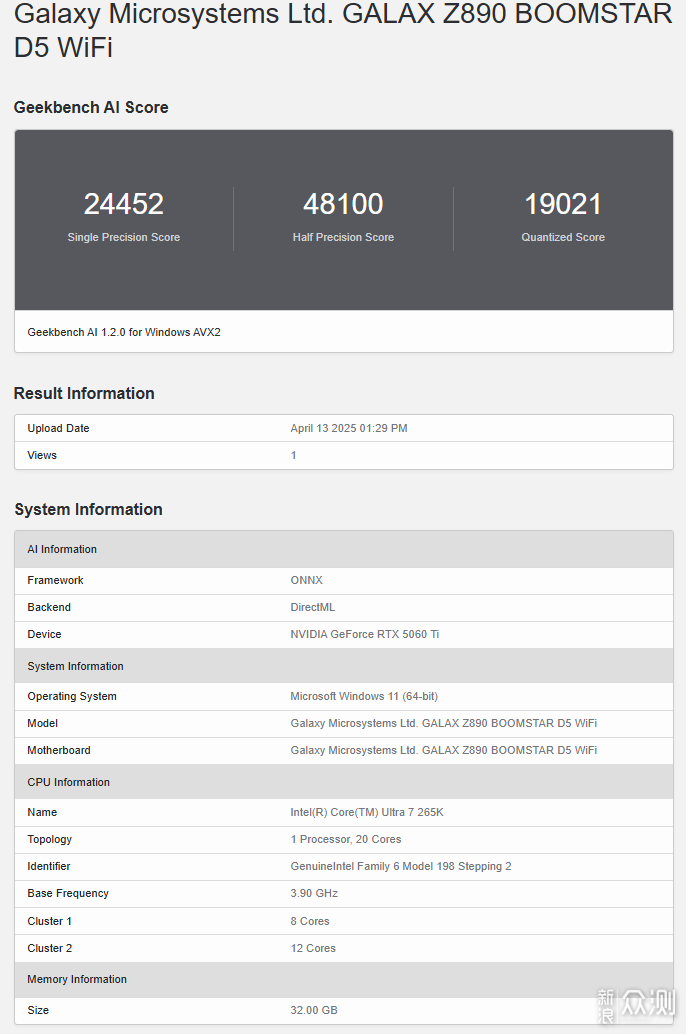This screenshot has width=686, height=1034.
Task: Select the Model row's GALAX Z890 value
Action: 444,723
